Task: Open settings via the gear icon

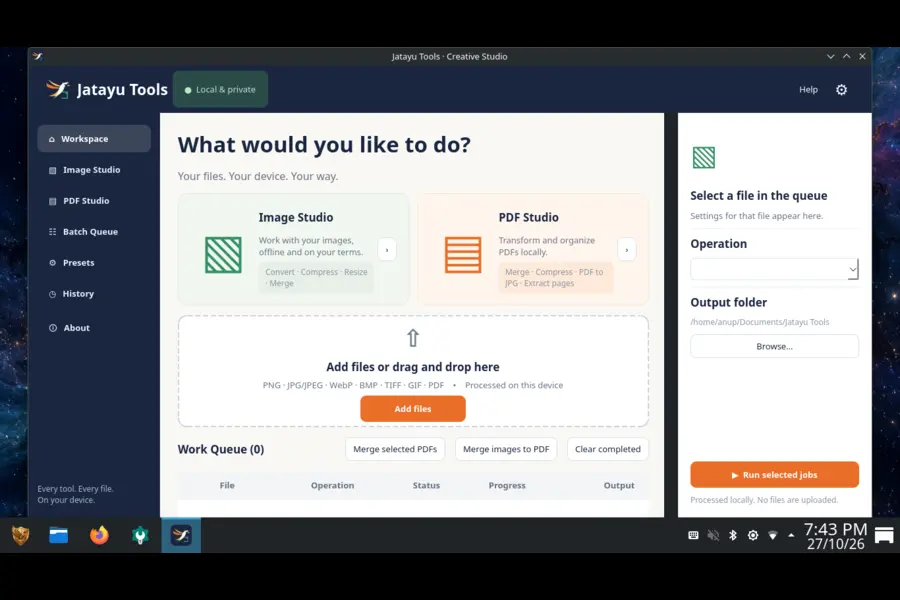Action: point(841,90)
